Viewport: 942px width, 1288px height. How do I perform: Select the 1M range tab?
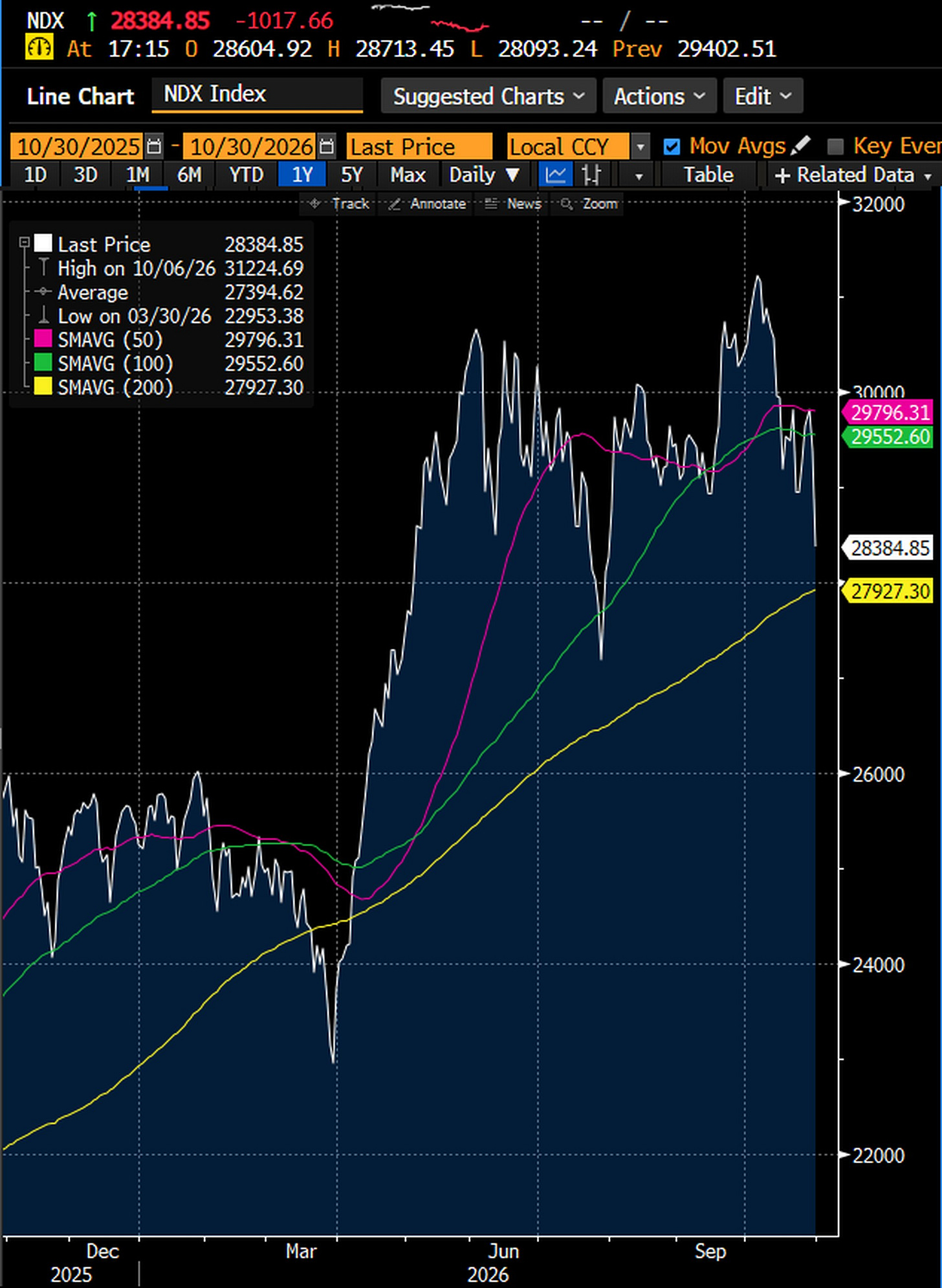pyautogui.click(x=138, y=175)
